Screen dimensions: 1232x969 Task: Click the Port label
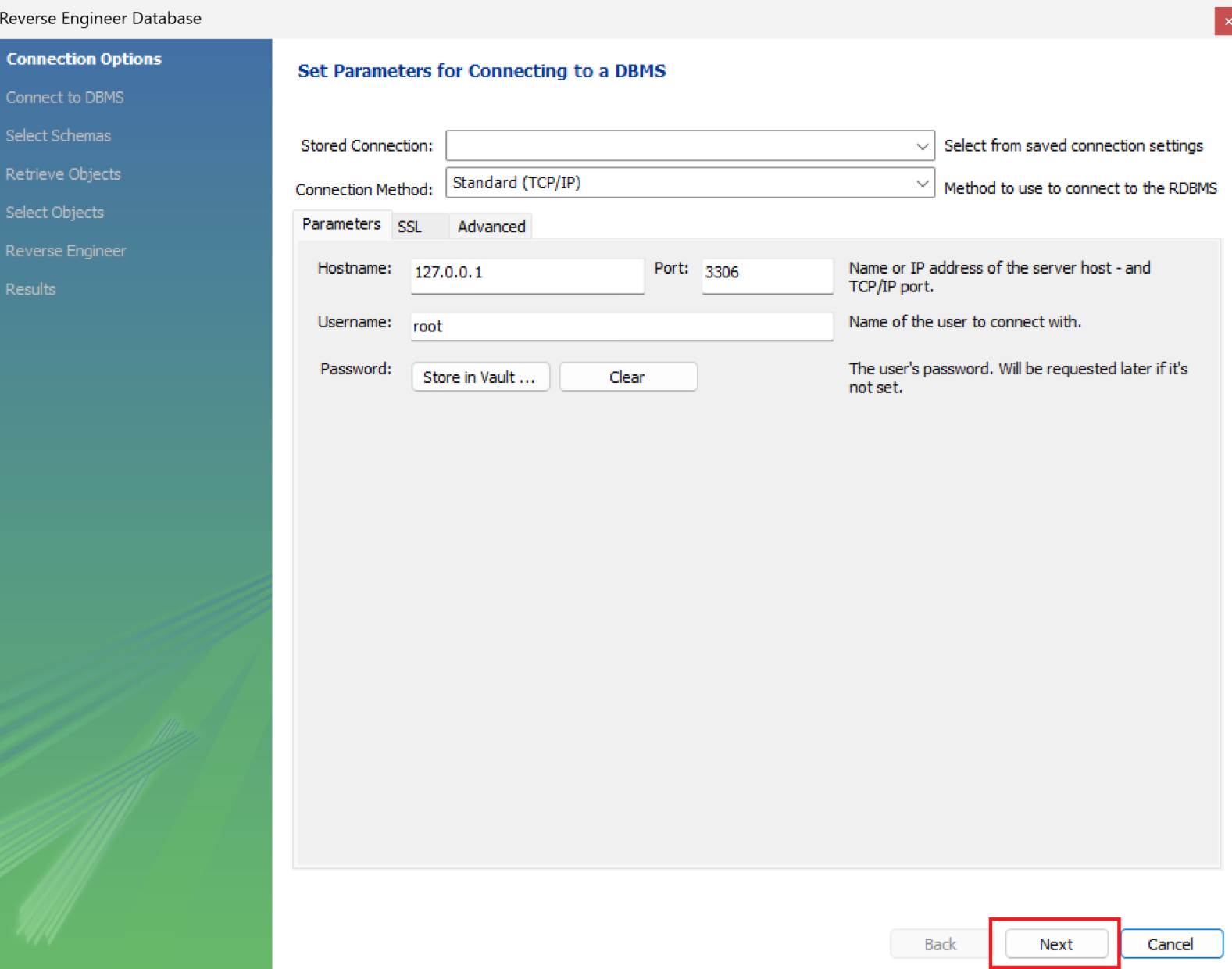(671, 268)
